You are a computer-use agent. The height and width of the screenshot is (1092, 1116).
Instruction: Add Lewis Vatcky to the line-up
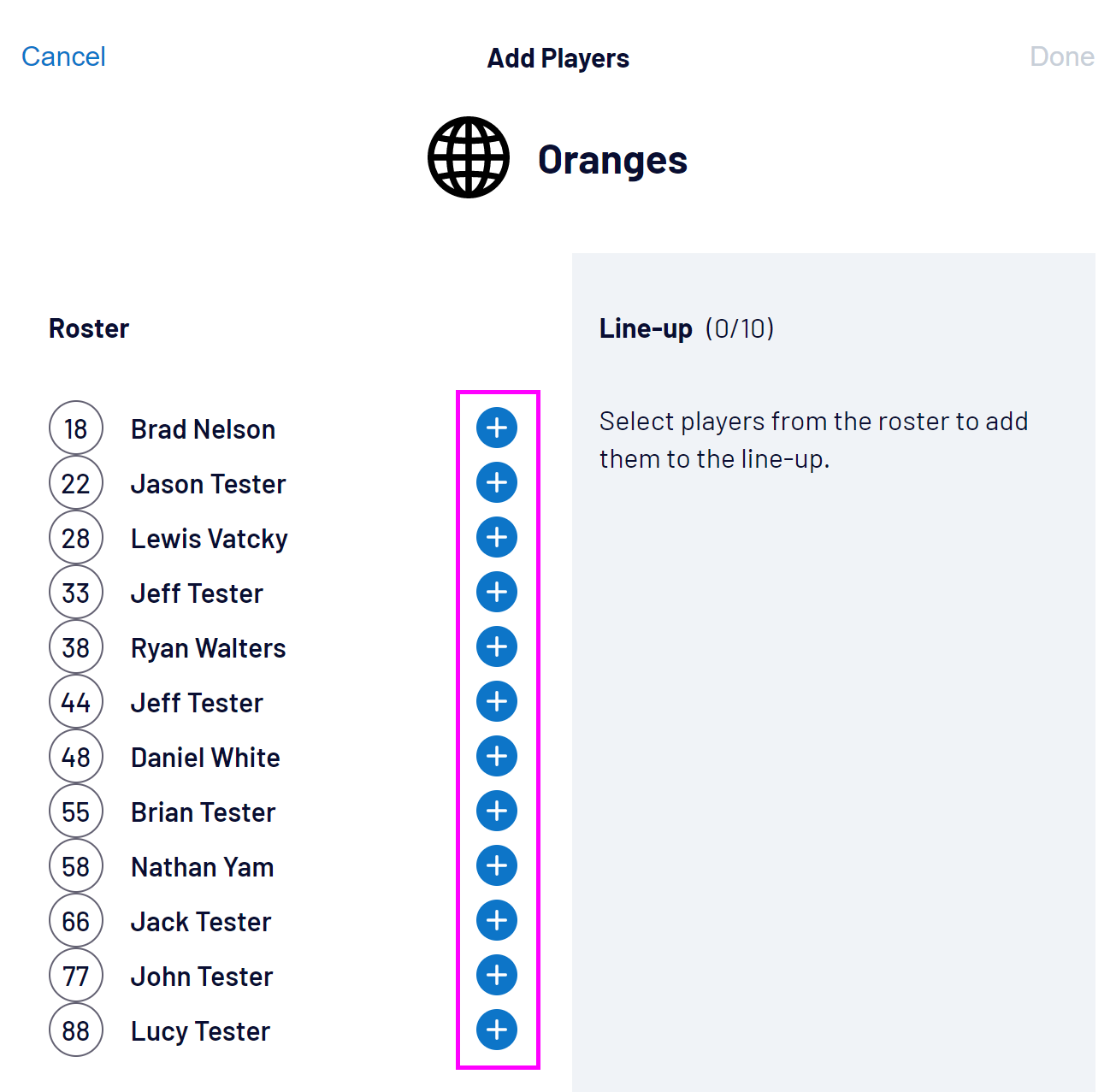click(x=497, y=537)
